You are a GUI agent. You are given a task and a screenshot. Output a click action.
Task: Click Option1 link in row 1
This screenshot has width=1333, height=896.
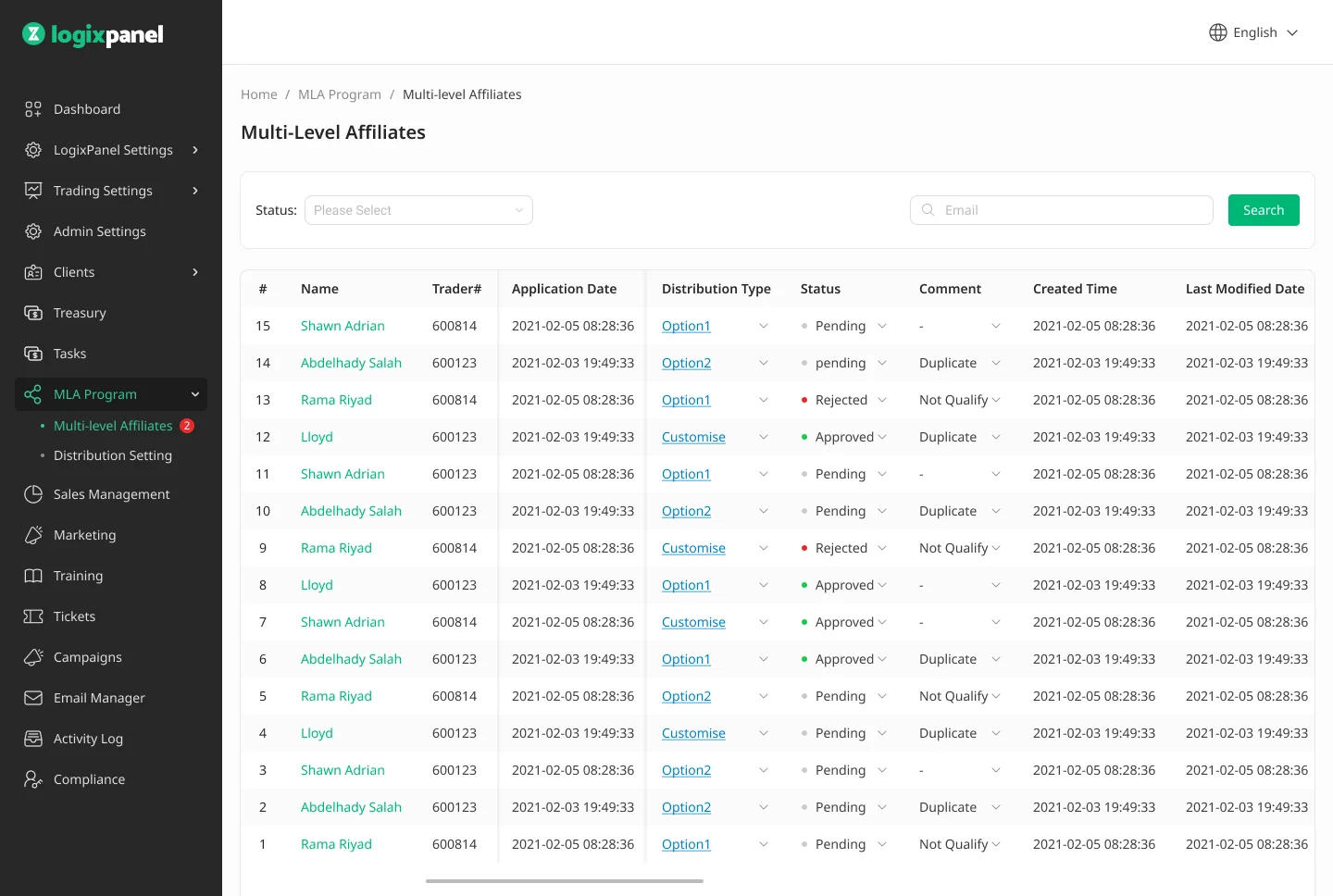pos(686,844)
